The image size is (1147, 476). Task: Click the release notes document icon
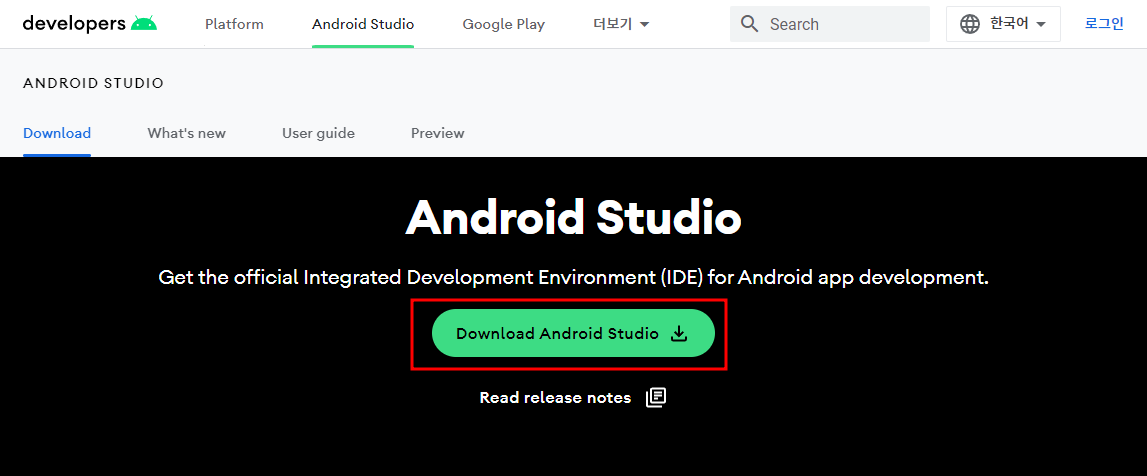click(x=656, y=398)
